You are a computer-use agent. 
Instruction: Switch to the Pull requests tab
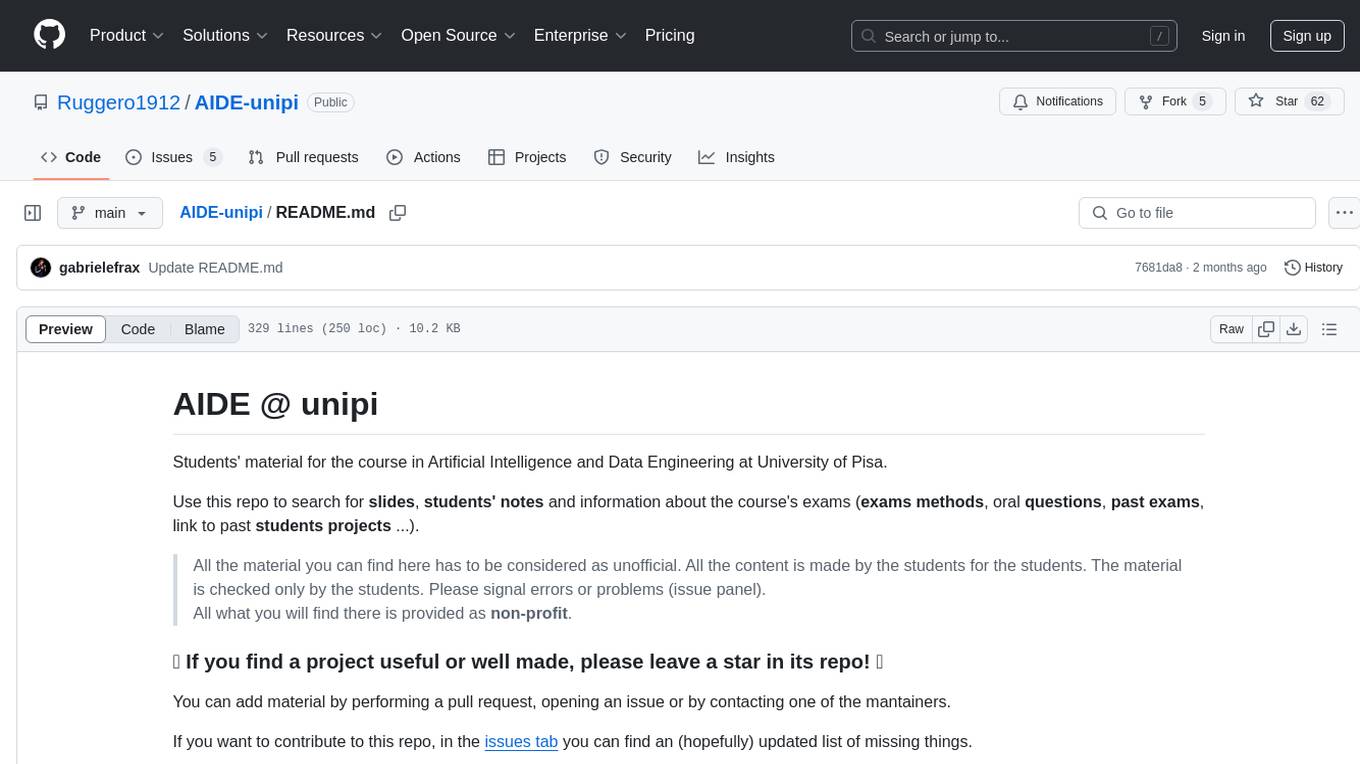click(303, 157)
